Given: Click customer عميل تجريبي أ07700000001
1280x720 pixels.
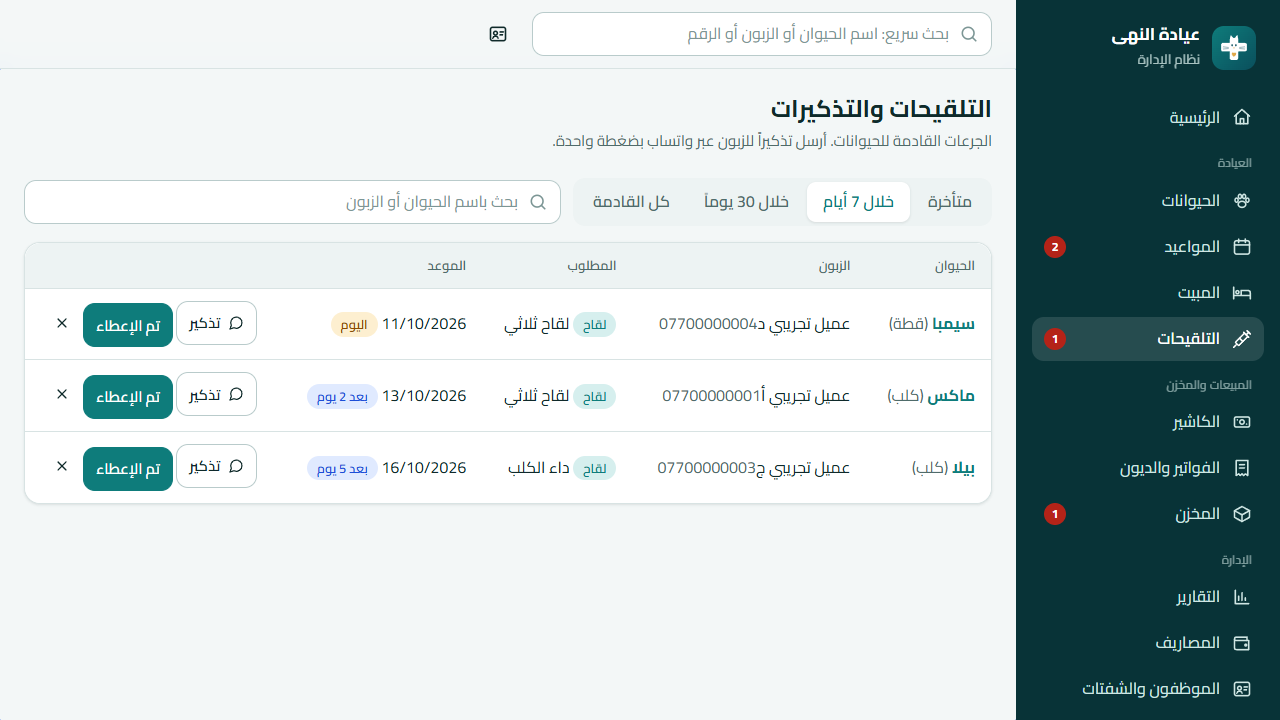Looking at the screenshot, I should [756, 396].
